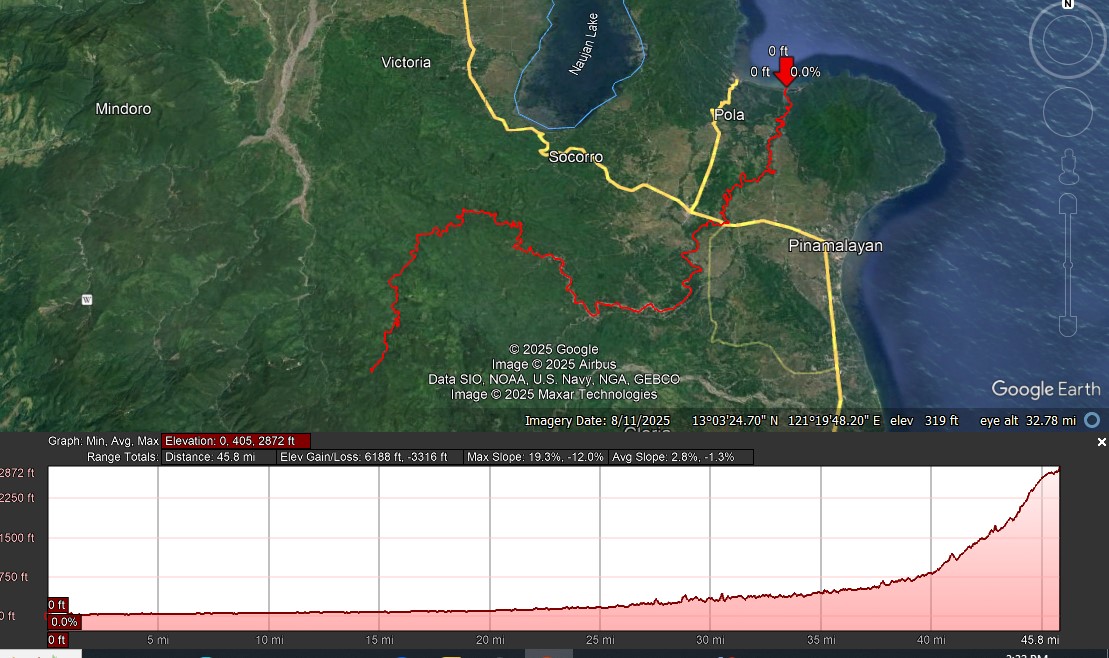The width and height of the screenshot is (1109, 658).
Task: Click the zoom out end of zoom slider
Action: point(1068,326)
